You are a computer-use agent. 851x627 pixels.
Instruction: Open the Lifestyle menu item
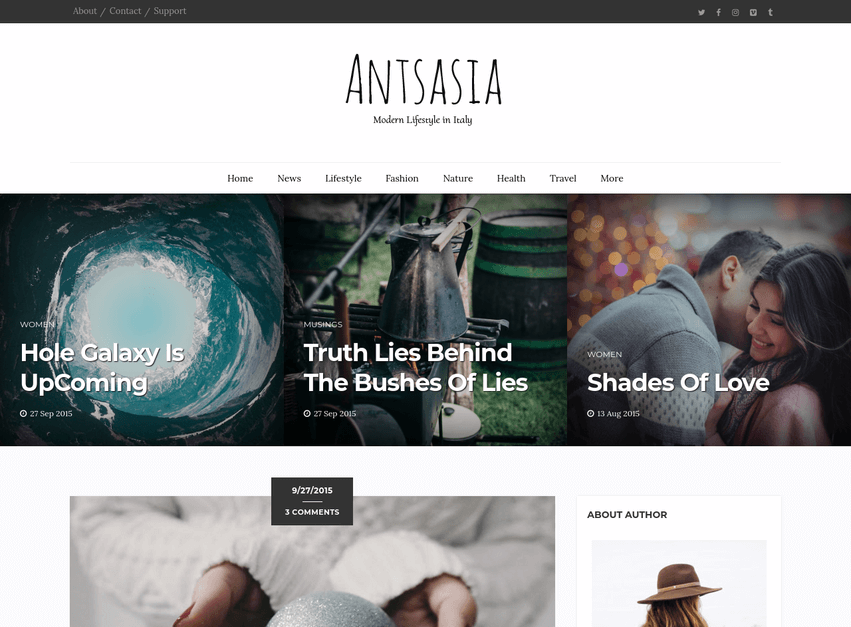[x=343, y=178]
